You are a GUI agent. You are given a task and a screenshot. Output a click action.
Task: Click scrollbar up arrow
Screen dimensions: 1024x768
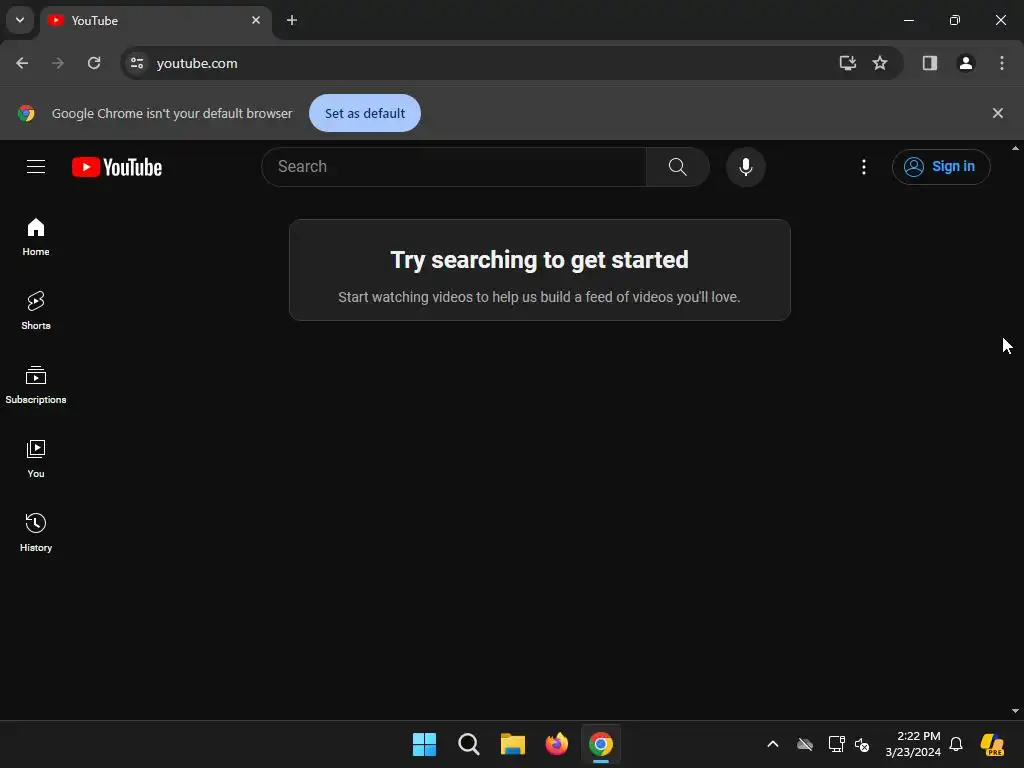(1015, 148)
